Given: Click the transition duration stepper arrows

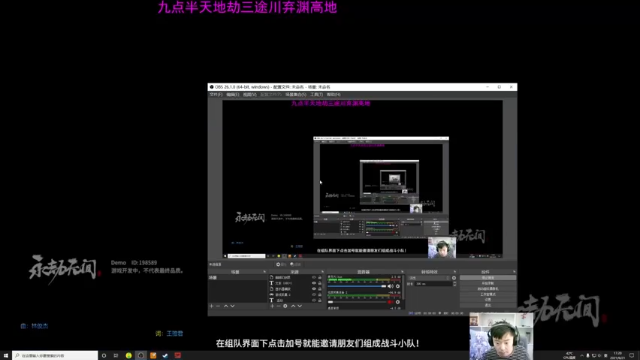Looking at the screenshot, I should [454, 284].
